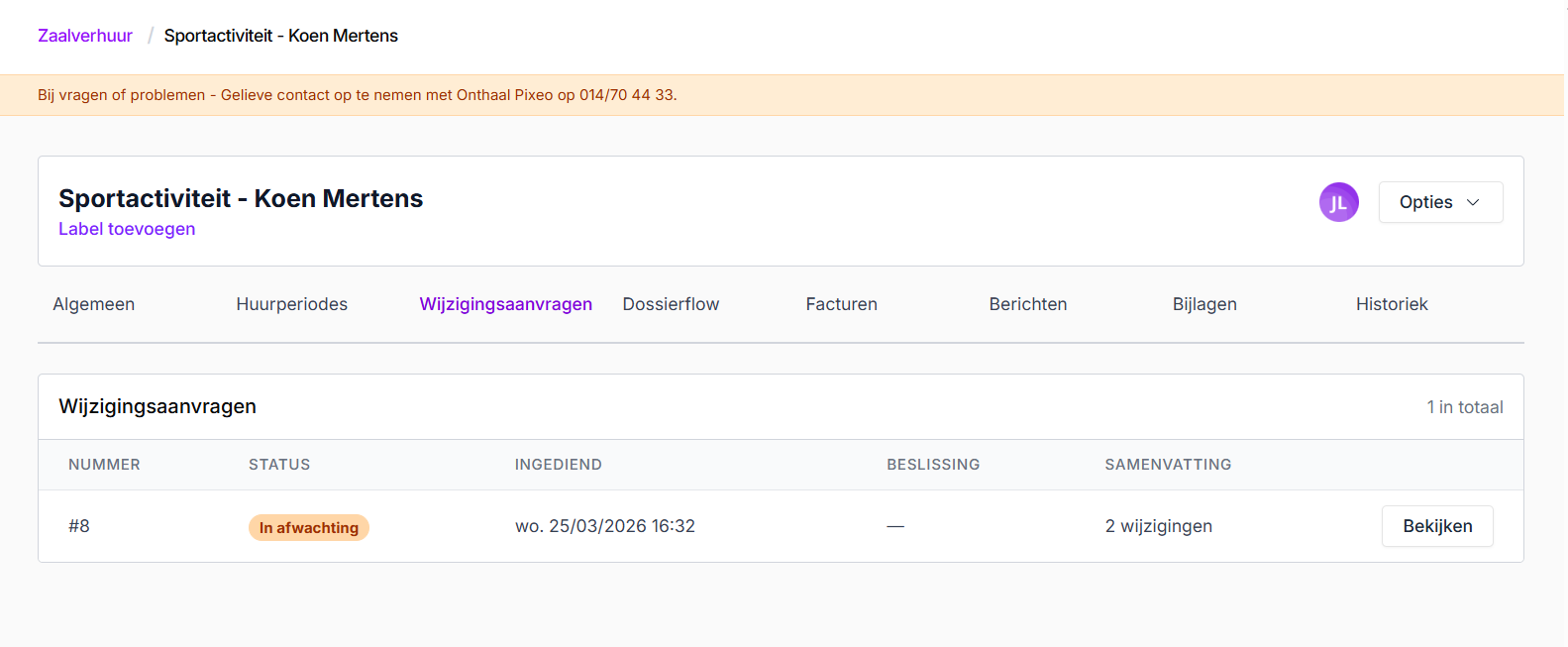Show the Dossierflow tab
The width and height of the screenshot is (1568, 647).
[x=671, y=304]
